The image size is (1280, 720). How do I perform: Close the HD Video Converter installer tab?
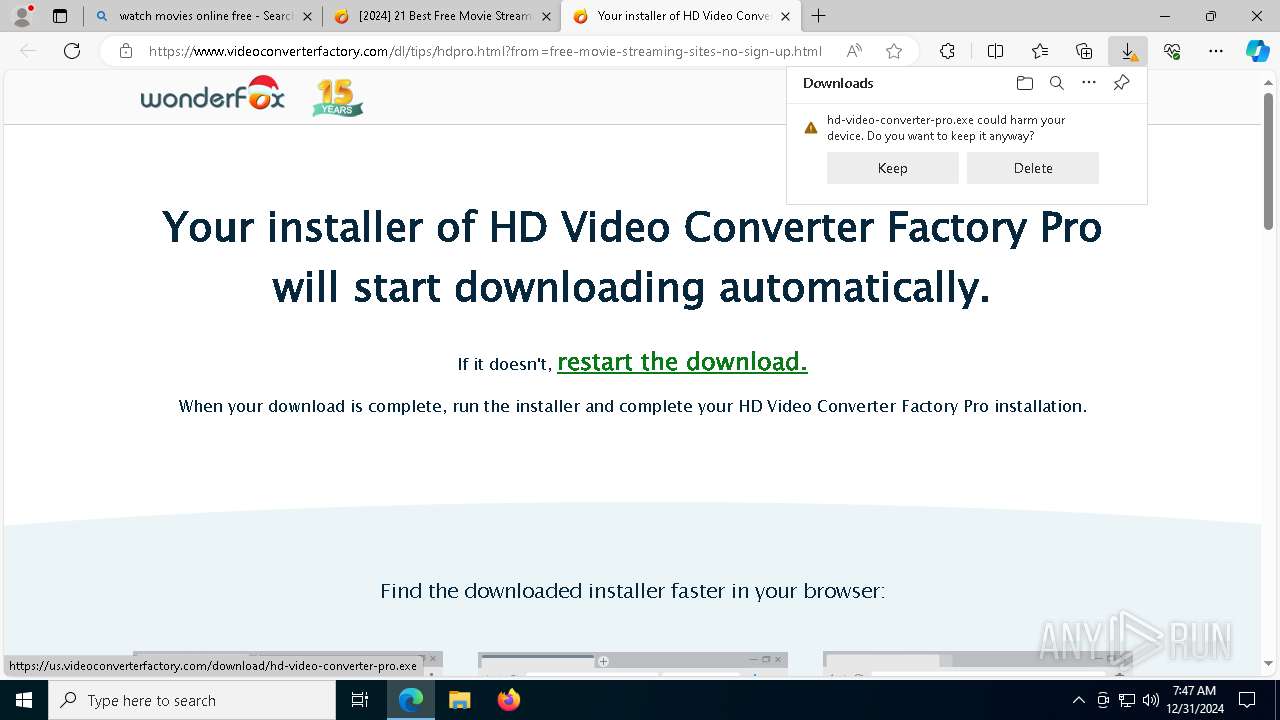785,16
